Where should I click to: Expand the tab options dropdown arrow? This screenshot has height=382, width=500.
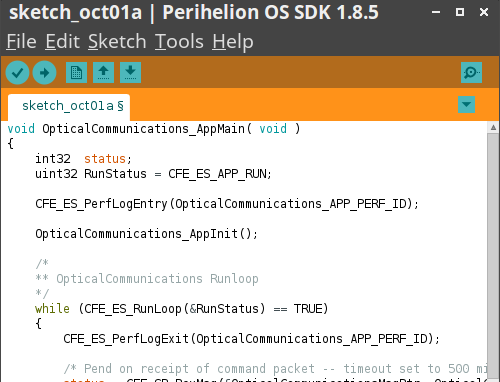coord(466,105)
